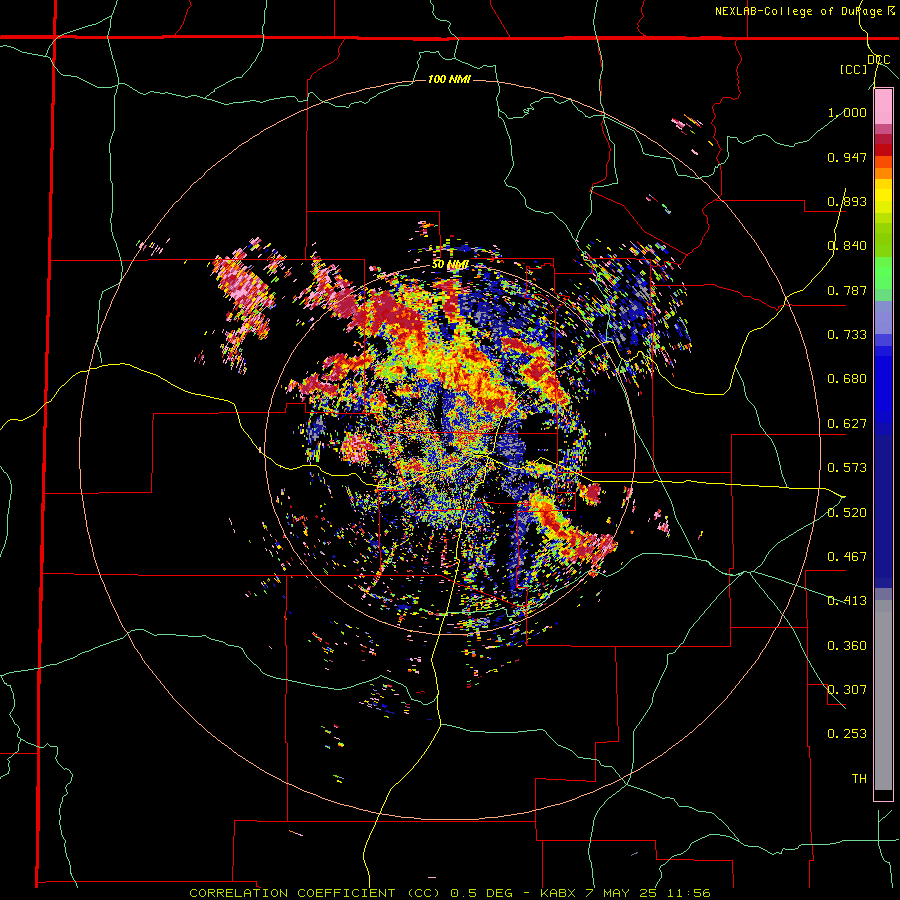This screenshot has width=900, height=900.
Task: Click the 0.840 legend value
Action: click(x=847, y=246)
